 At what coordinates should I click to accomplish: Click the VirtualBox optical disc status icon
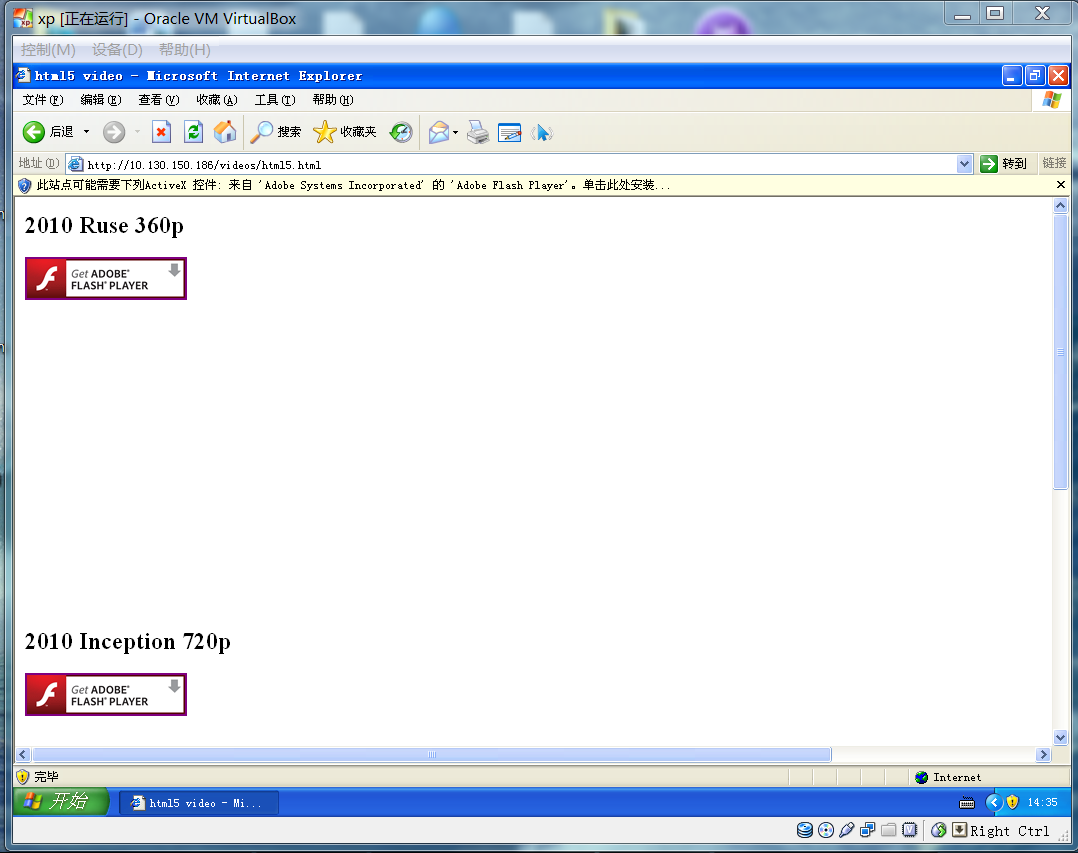click(x=826, y=830)
